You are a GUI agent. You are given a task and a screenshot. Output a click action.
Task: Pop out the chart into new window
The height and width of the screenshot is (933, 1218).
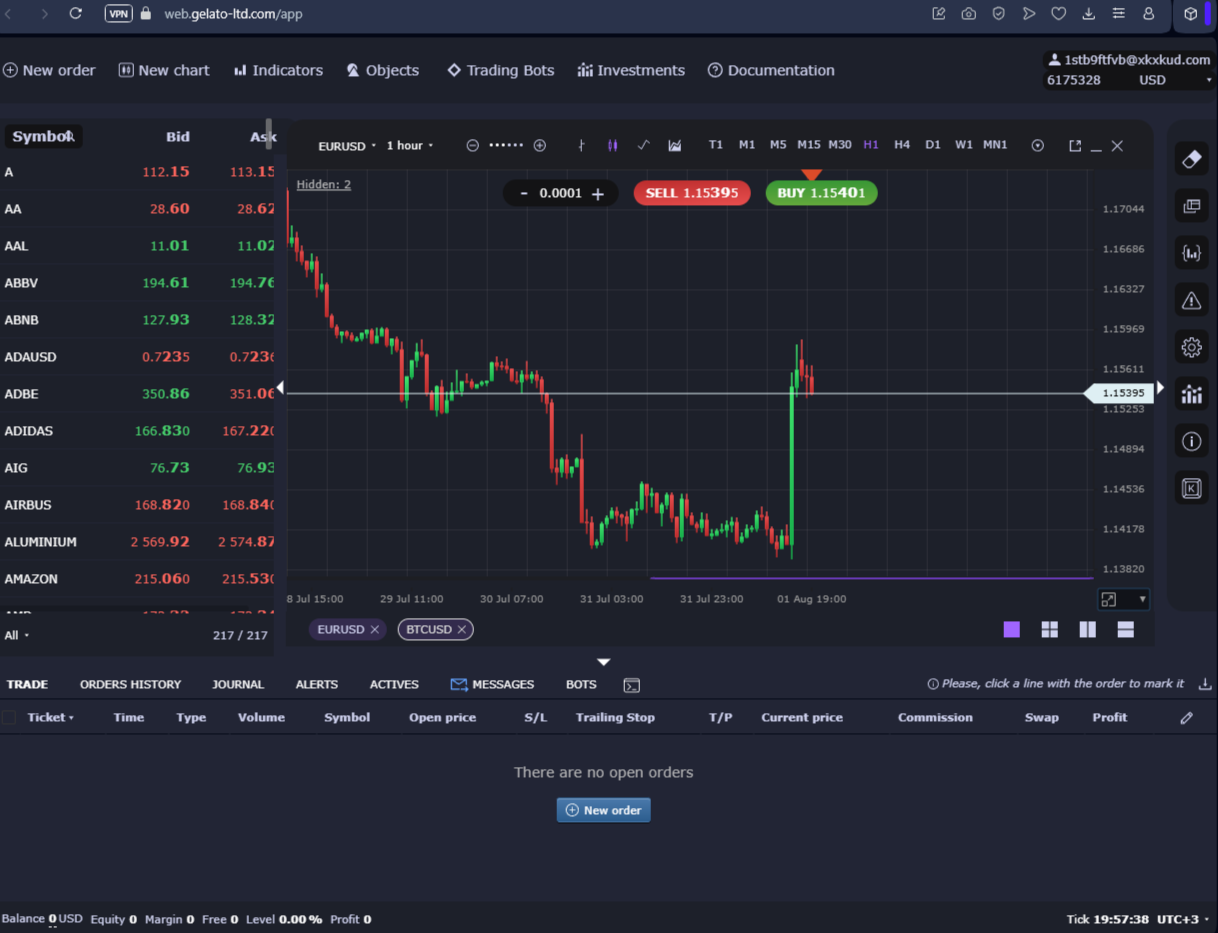pyautogui.click(x=1075, y=146)
